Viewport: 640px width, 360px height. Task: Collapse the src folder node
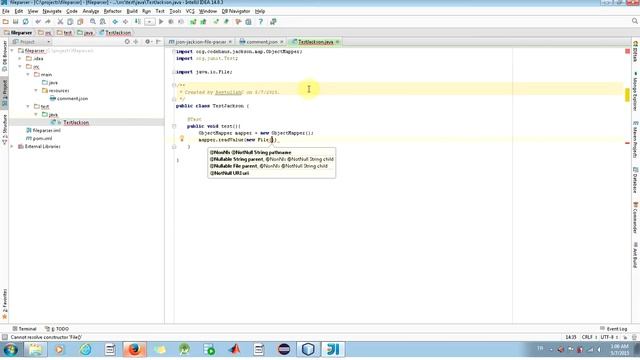point(20,67)
